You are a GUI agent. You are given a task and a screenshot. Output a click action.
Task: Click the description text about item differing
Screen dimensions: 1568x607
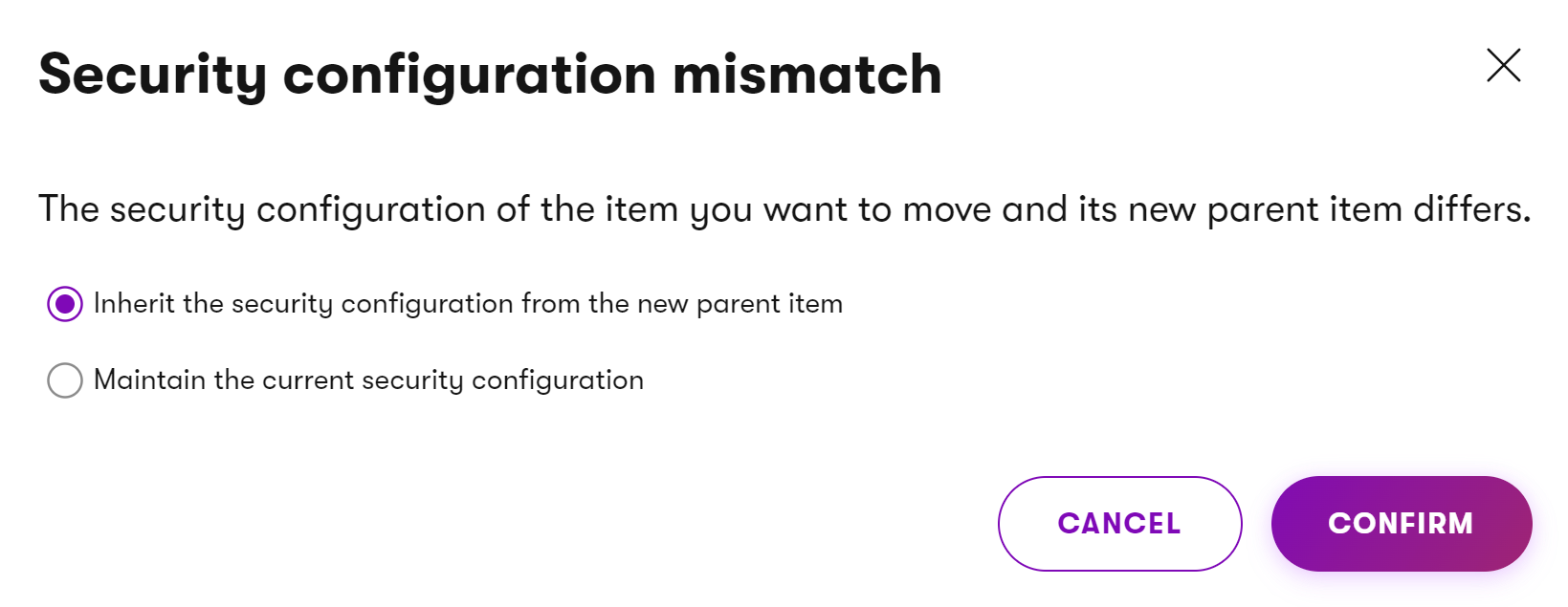tap(784, 209)
